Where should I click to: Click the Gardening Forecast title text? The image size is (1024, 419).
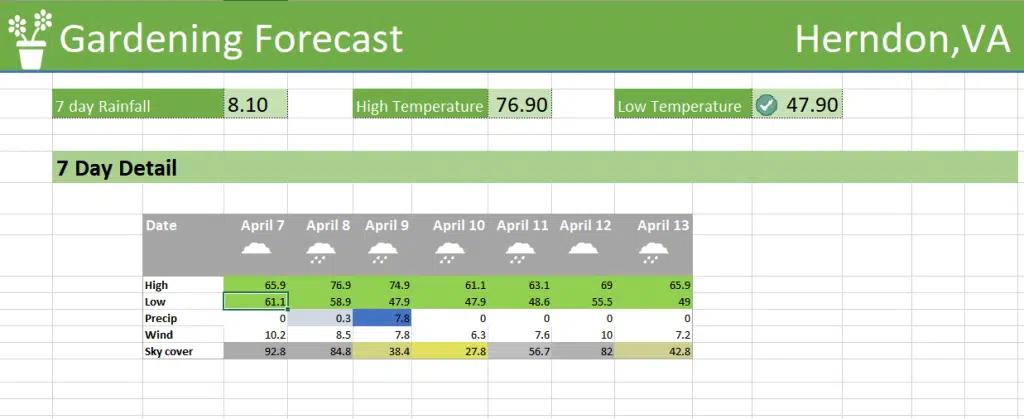[231, 39]
